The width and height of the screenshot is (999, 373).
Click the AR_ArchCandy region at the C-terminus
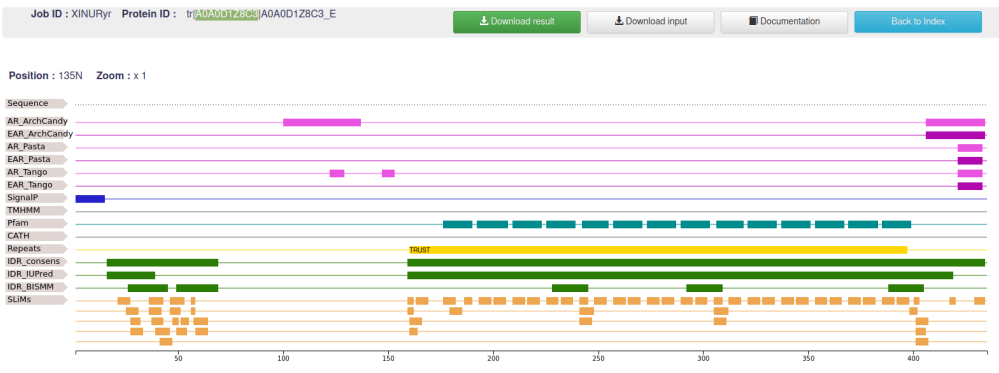tap(955, 122)
